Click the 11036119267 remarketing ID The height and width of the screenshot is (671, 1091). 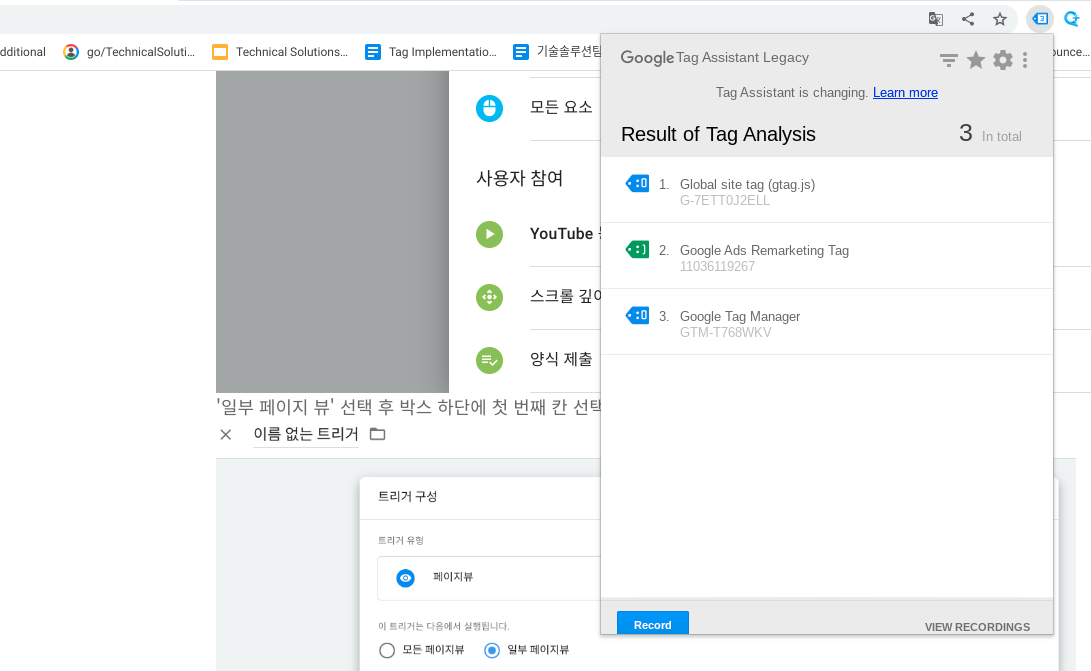[717, 267]
